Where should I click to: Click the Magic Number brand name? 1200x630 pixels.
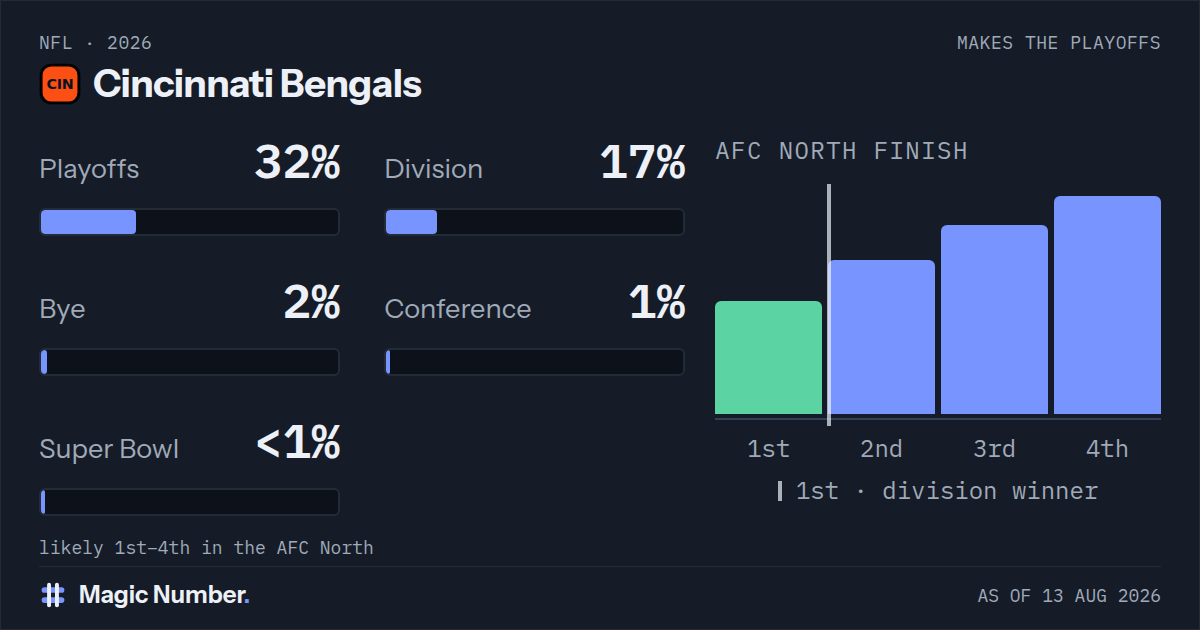tap(164, 595)
